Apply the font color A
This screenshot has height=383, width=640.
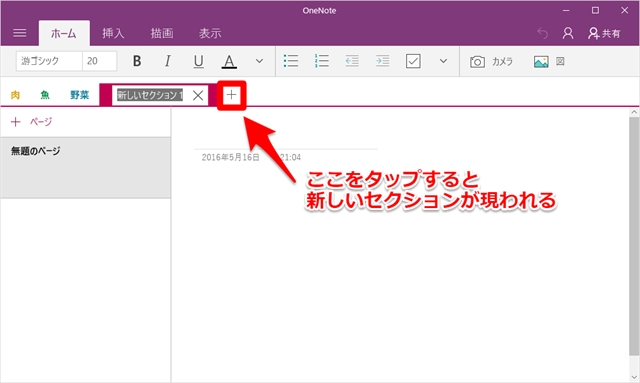pyautogui.click(x=229, y=62)
